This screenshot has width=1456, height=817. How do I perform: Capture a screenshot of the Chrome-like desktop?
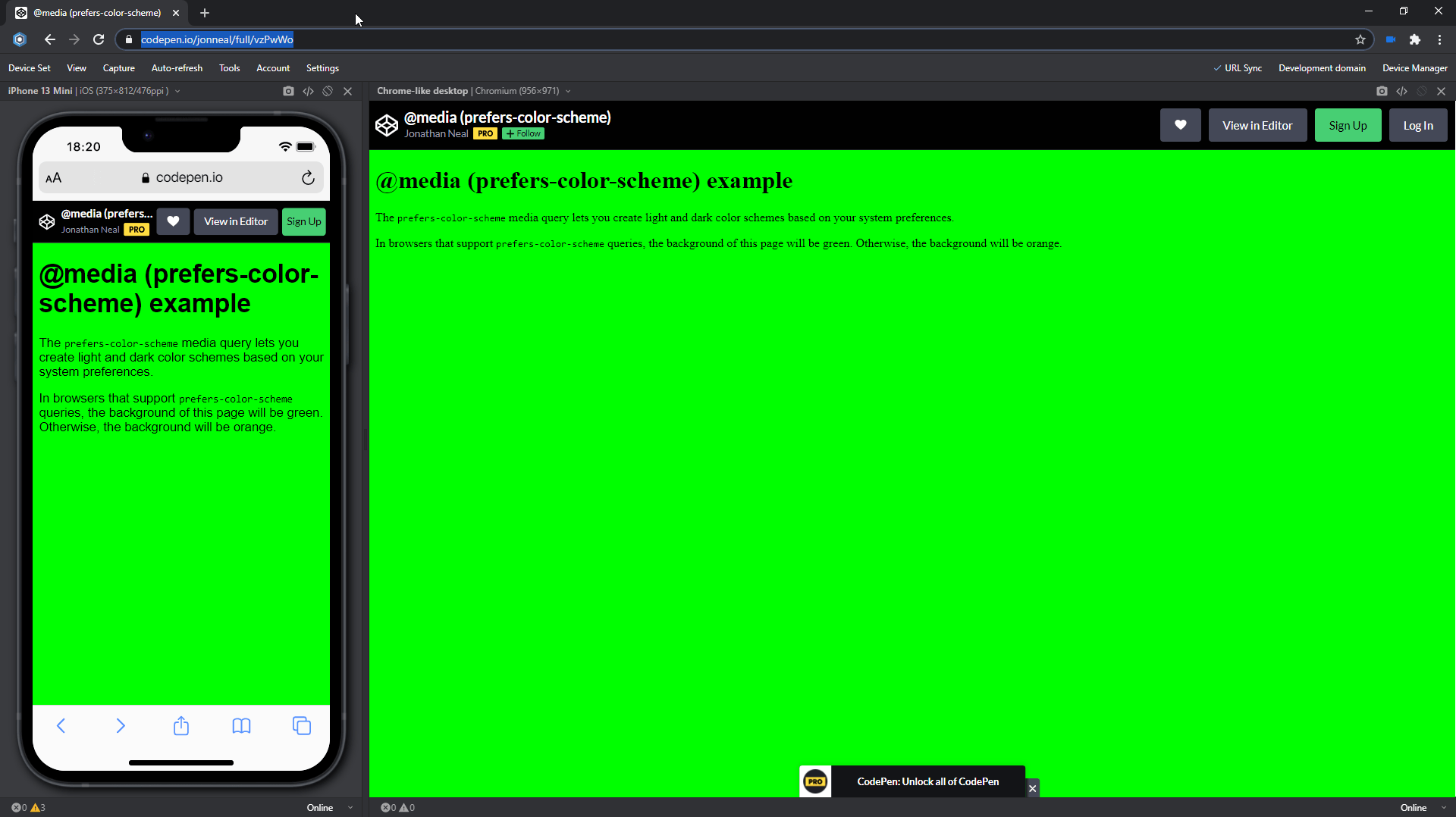tap(1382, 91)
